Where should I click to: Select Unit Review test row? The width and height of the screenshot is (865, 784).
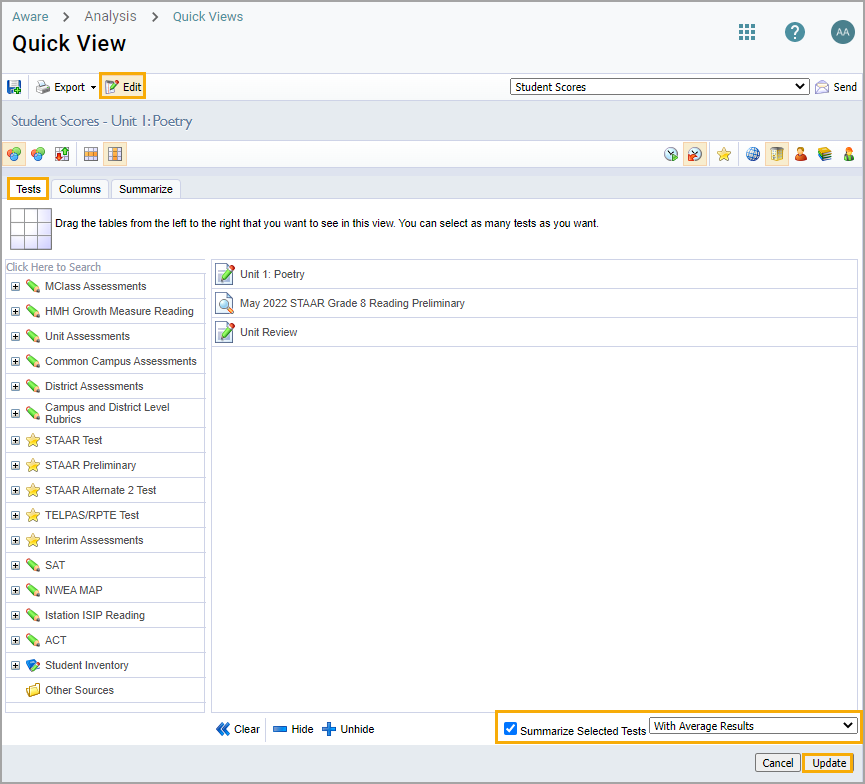tap(534, 332)
